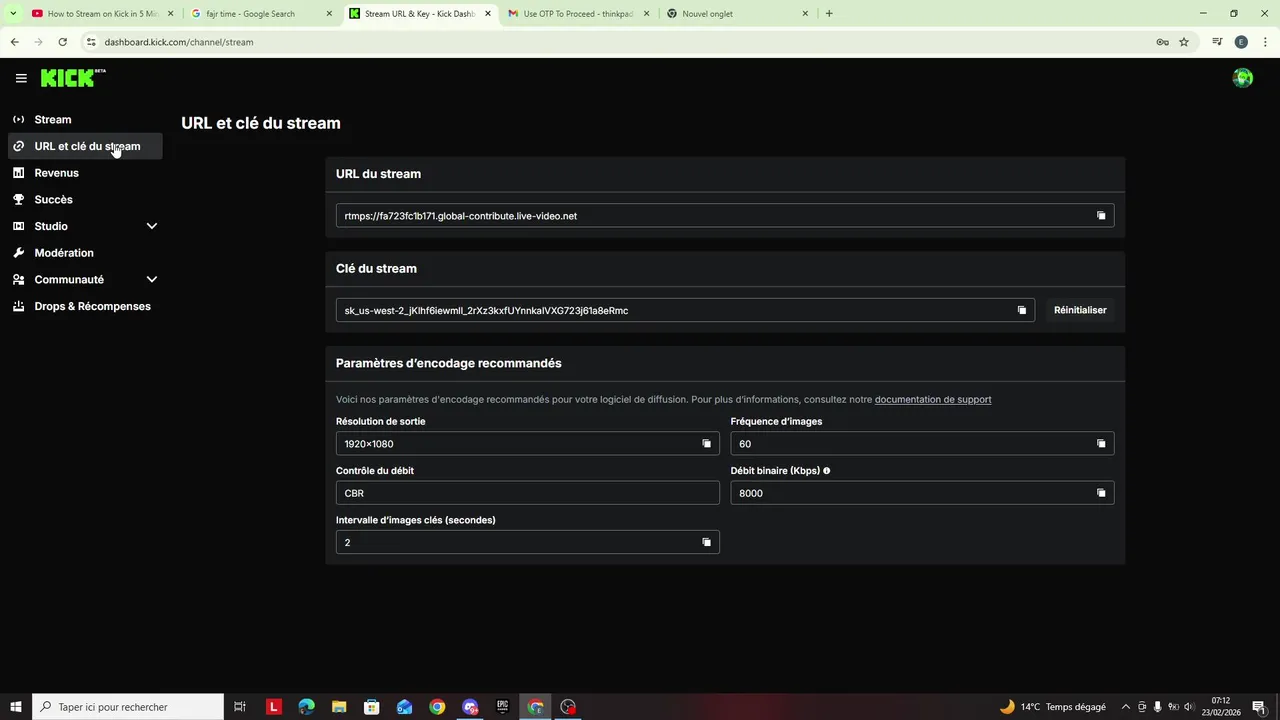
Task: Open Modération in the sidebar
Action: [85, 253]
